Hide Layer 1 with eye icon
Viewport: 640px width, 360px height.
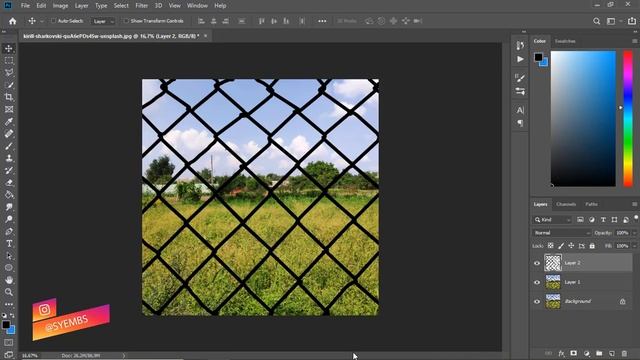(537, 282)
